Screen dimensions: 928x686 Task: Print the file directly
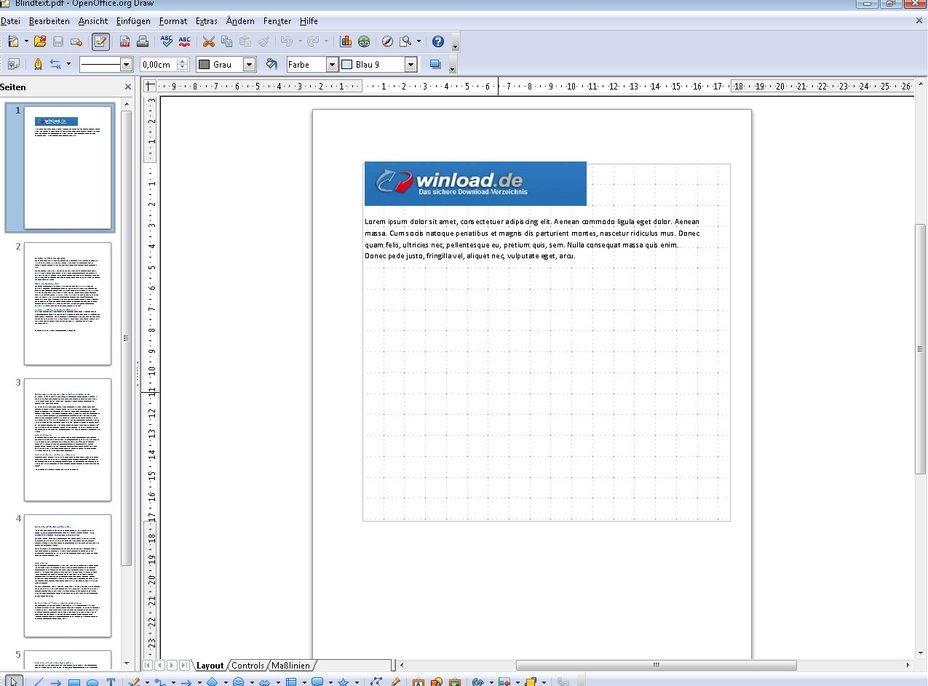click(143, 41)
